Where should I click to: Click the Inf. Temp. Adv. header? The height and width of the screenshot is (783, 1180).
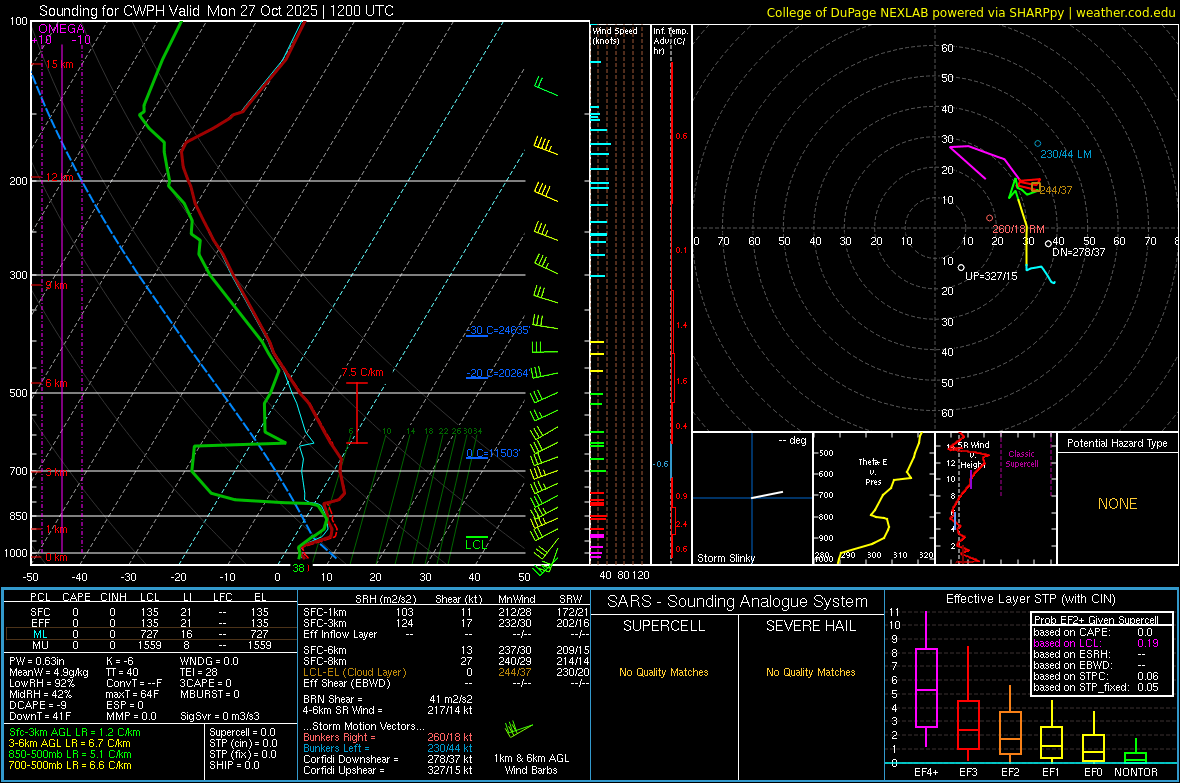[670, 41]
